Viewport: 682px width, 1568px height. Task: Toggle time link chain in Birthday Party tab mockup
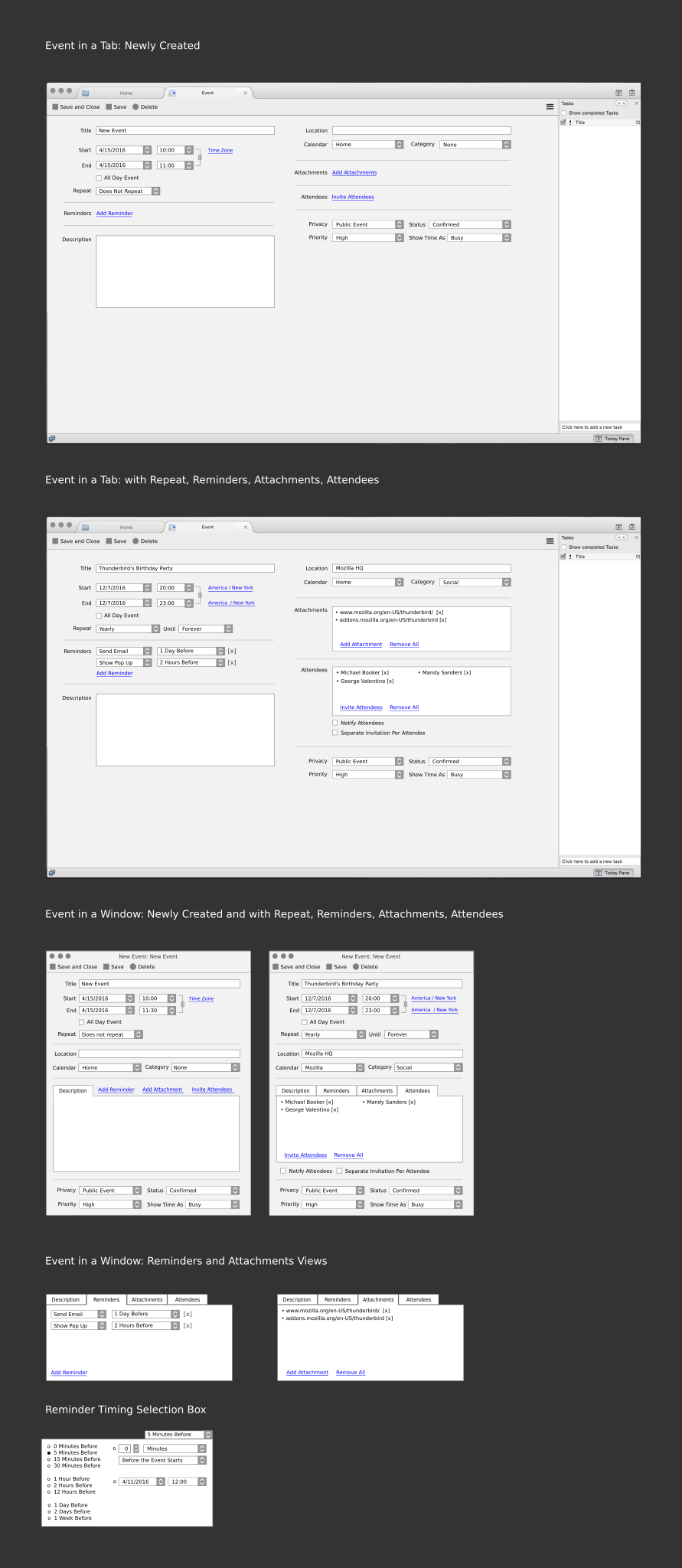(200, 596)
